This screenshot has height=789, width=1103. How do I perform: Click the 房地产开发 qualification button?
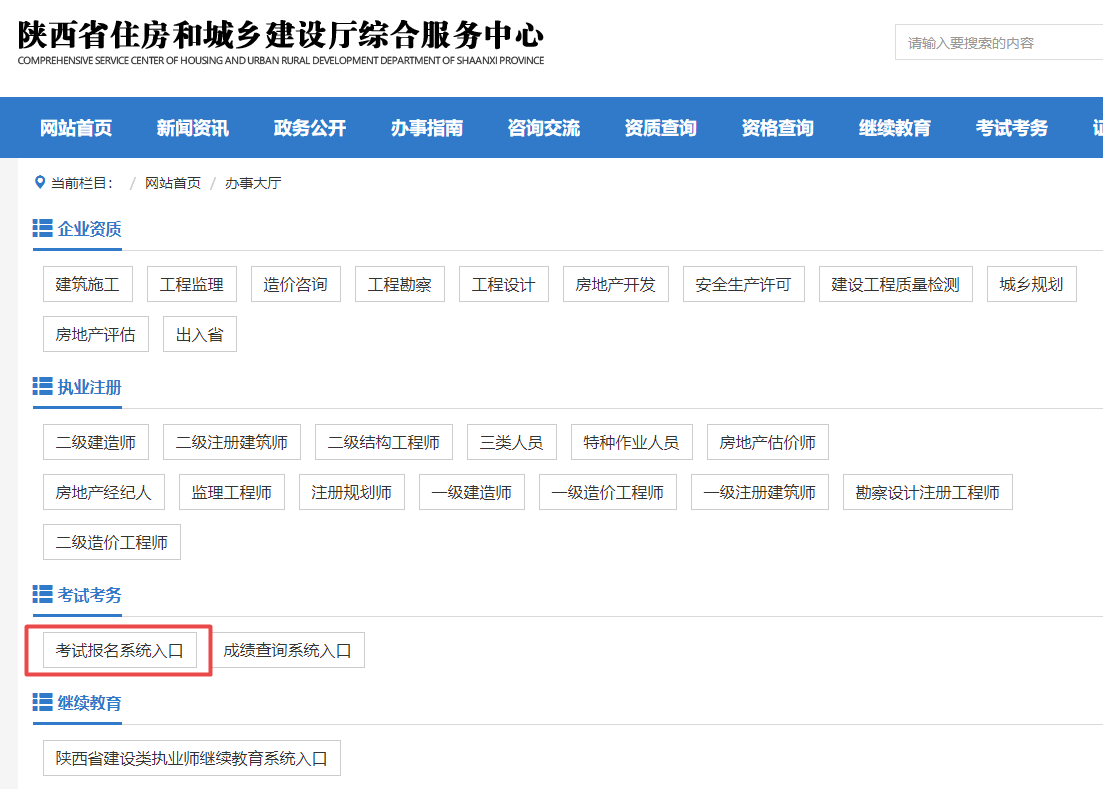tap(615, 284)
